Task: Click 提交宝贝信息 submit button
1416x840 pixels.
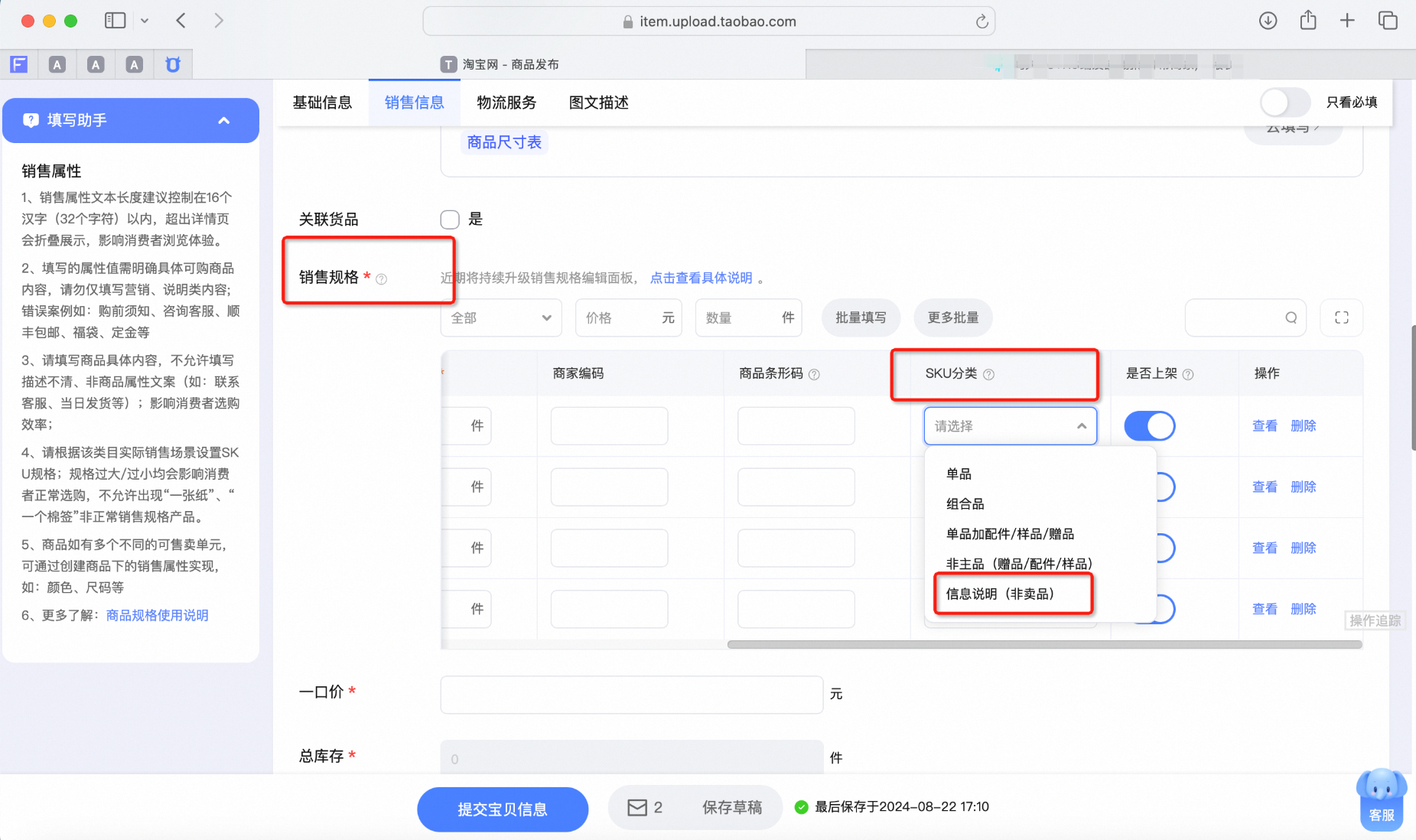Action: (x=503, y=809)
